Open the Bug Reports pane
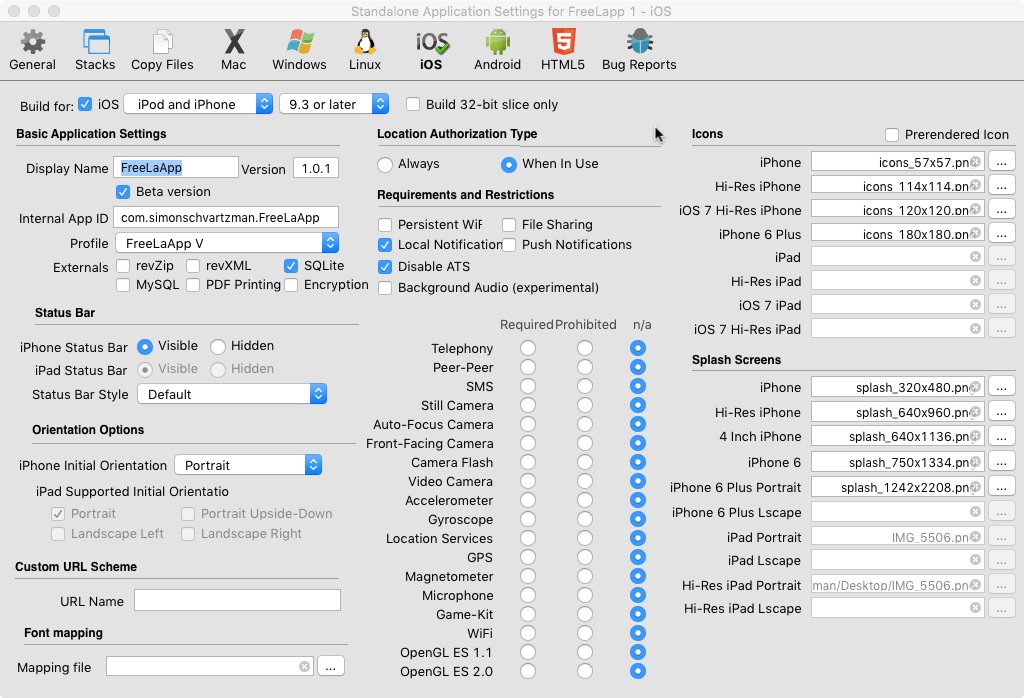Image resolution: width=1024 pixels, height=698 pixels. click(639, 50)
